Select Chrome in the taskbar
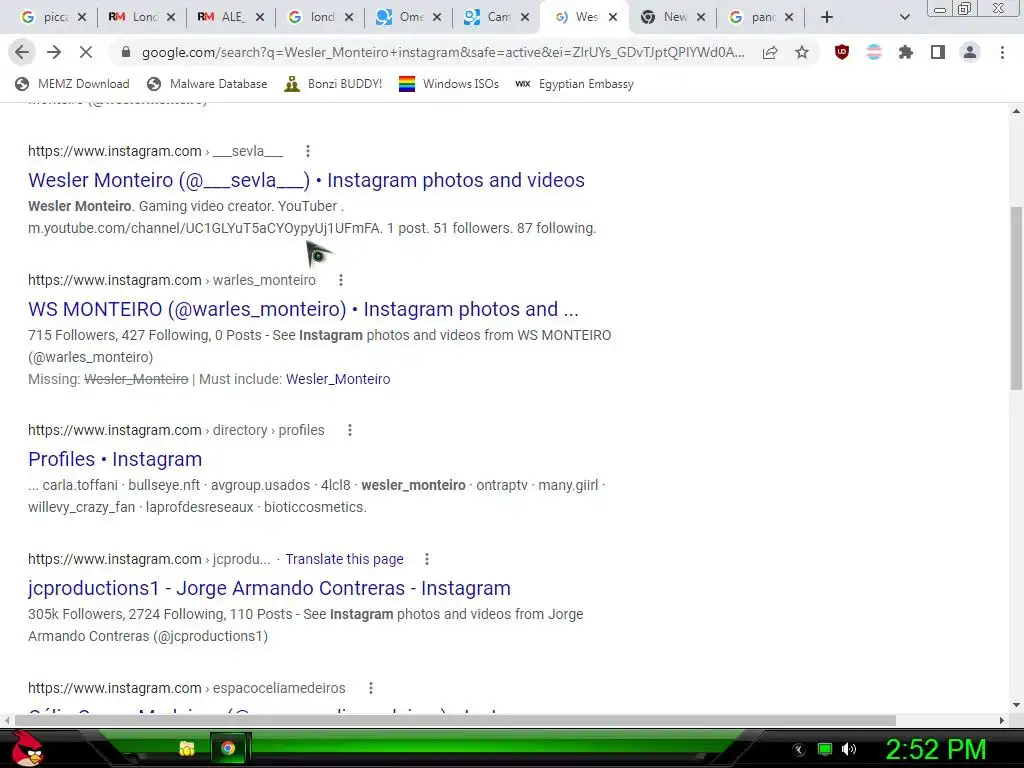The width and height of the screenshot is (1024, 768). (228, 748)
